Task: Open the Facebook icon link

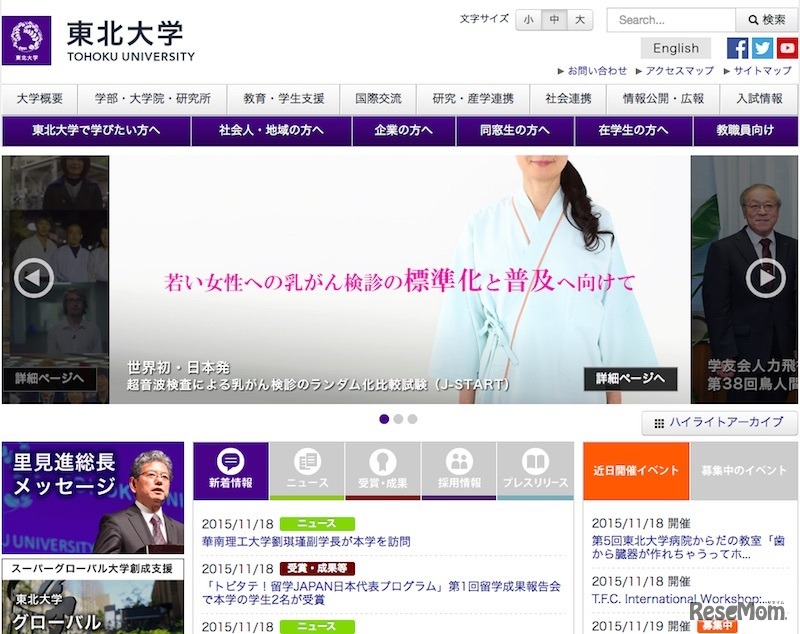Action: tap(737, 48)
